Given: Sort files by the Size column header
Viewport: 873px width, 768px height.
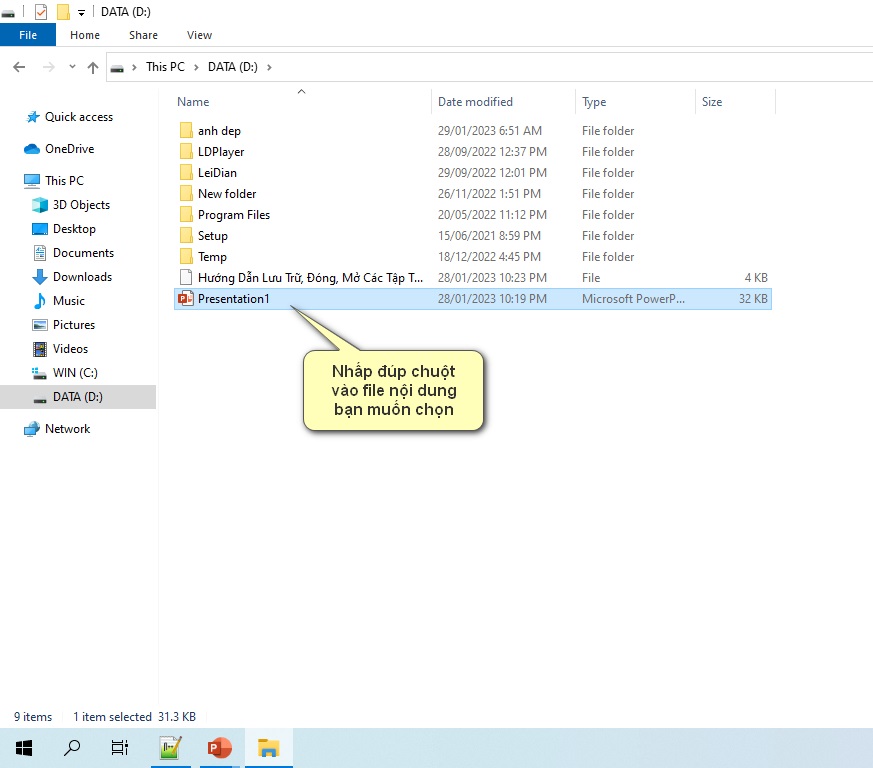Looking at the screenshot, I should tap(712, 102).
